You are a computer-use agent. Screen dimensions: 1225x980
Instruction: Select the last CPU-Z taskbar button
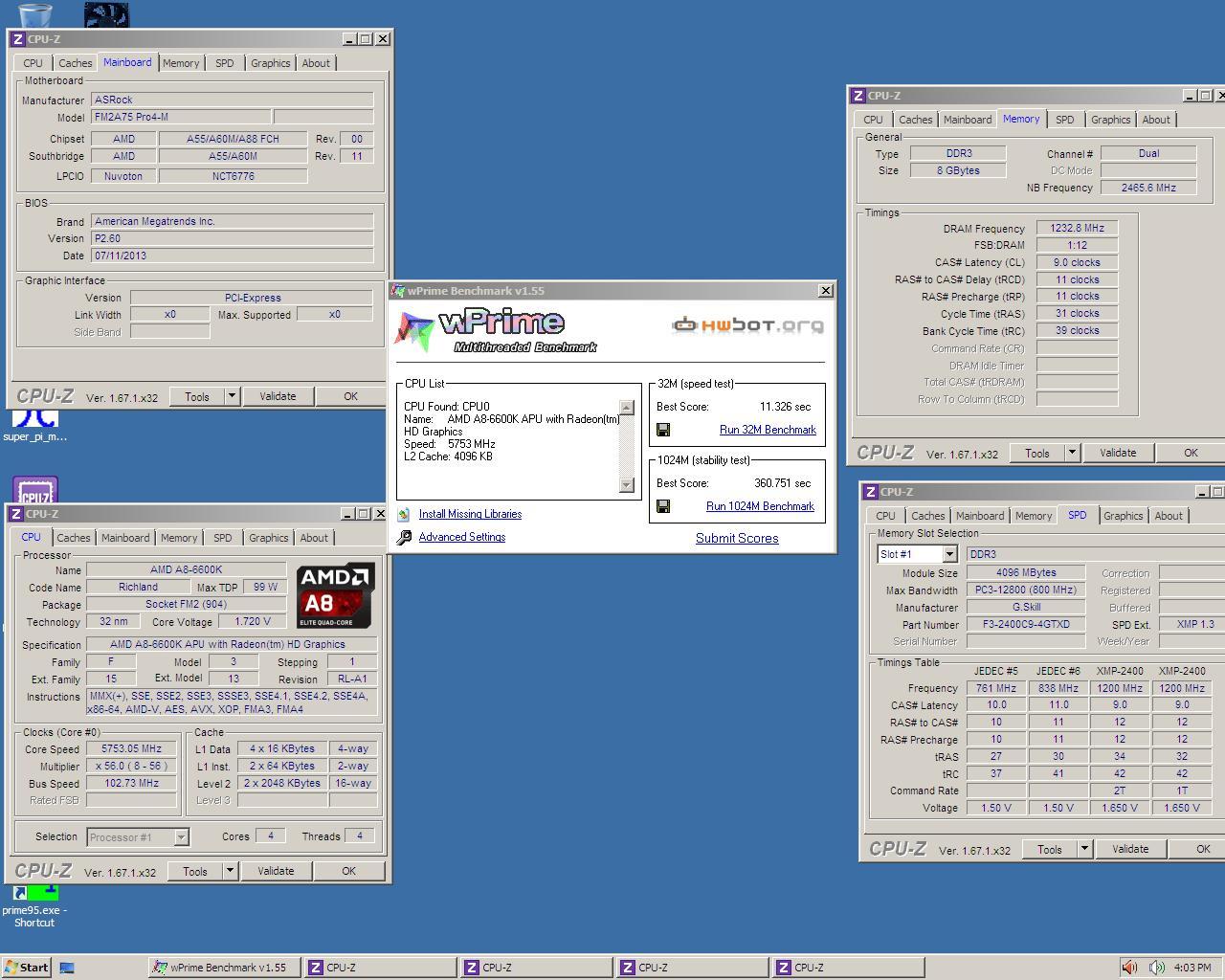point(848,968)
